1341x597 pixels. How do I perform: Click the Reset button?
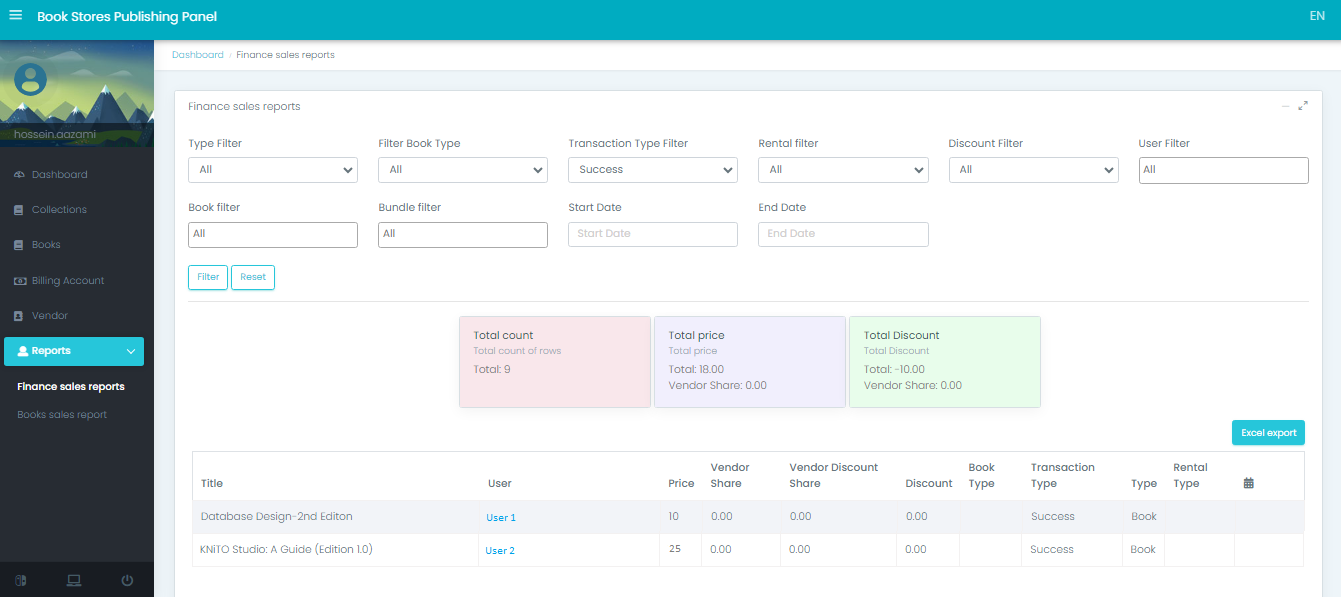252,277
